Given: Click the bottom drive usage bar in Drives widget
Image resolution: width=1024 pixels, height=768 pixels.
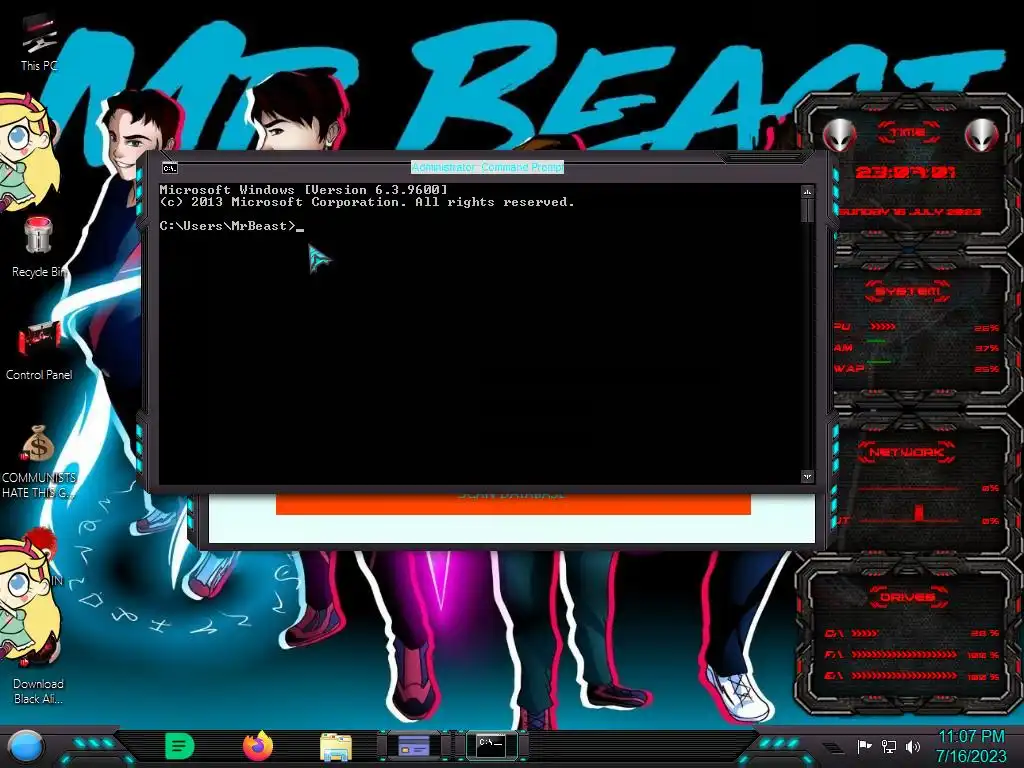Looking at the screenshot, I should (904, 676).
